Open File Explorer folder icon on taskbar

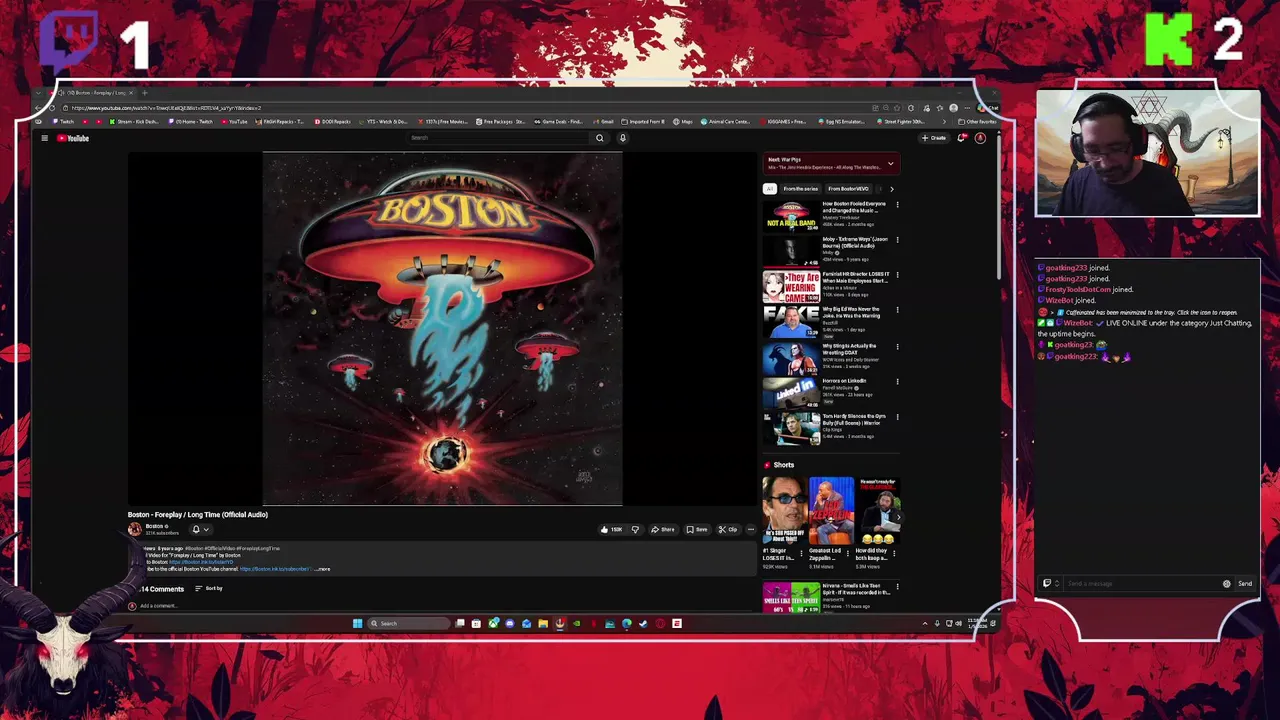click(x=543, y=623)
